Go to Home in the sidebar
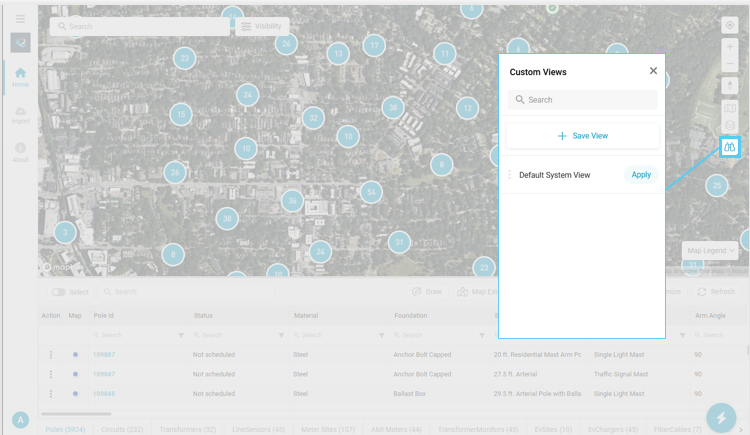Image resolution: width=750 pixels, height=435 pixels. click(20, 77)
